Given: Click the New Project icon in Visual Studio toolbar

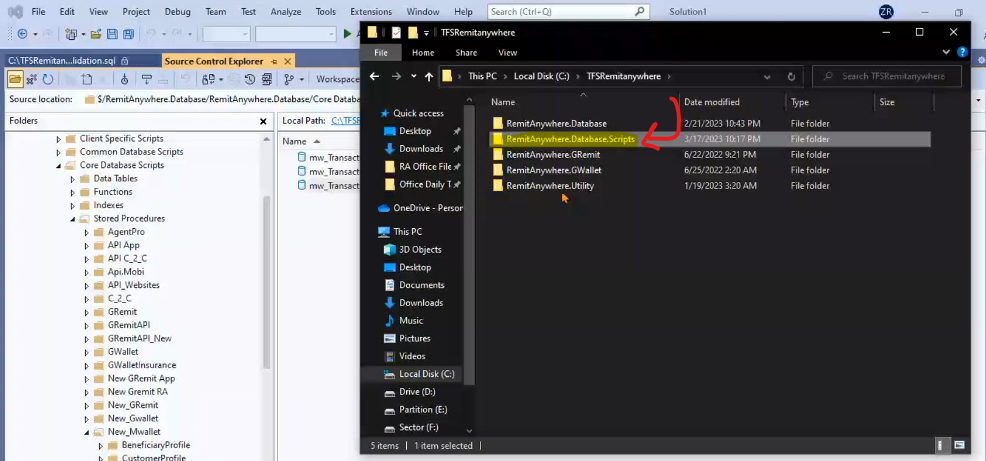Looking at the screenshot, I should click(x=70, y=34).
